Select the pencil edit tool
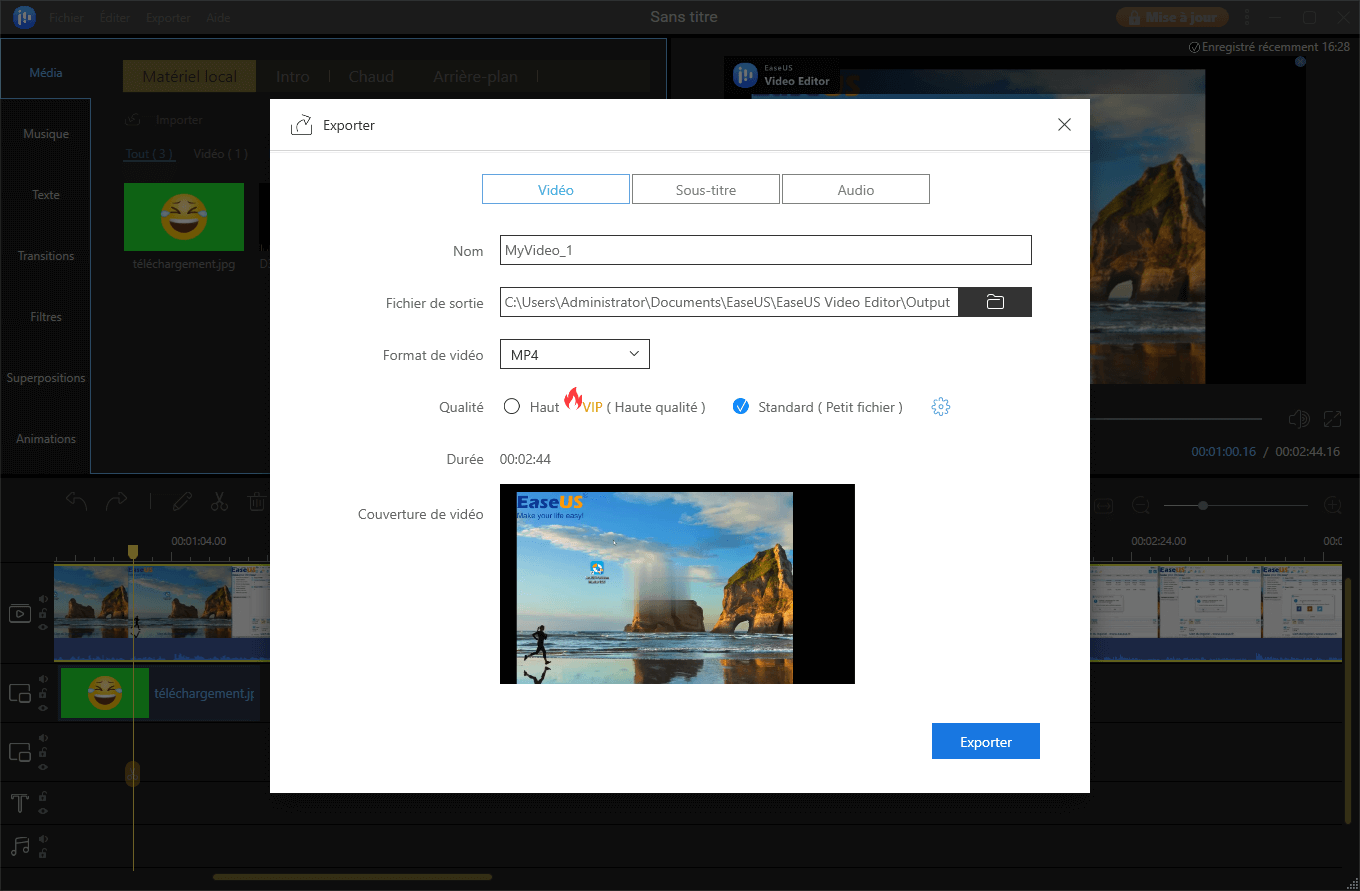The image size is (1360, 891). pyautogui.click(x=181, y=501)
